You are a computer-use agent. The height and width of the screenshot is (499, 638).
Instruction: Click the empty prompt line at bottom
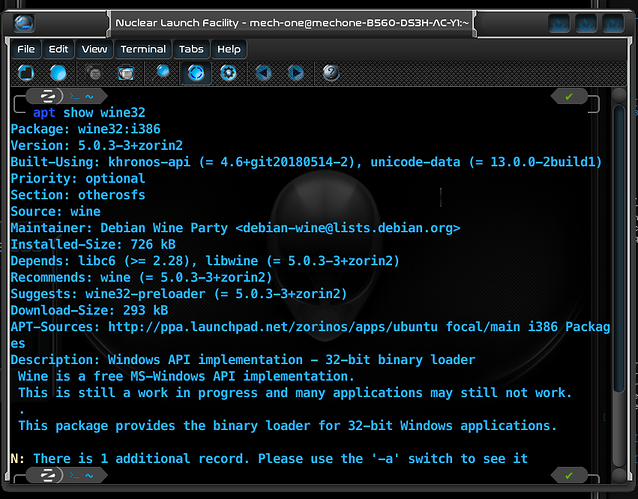(300, 476)
